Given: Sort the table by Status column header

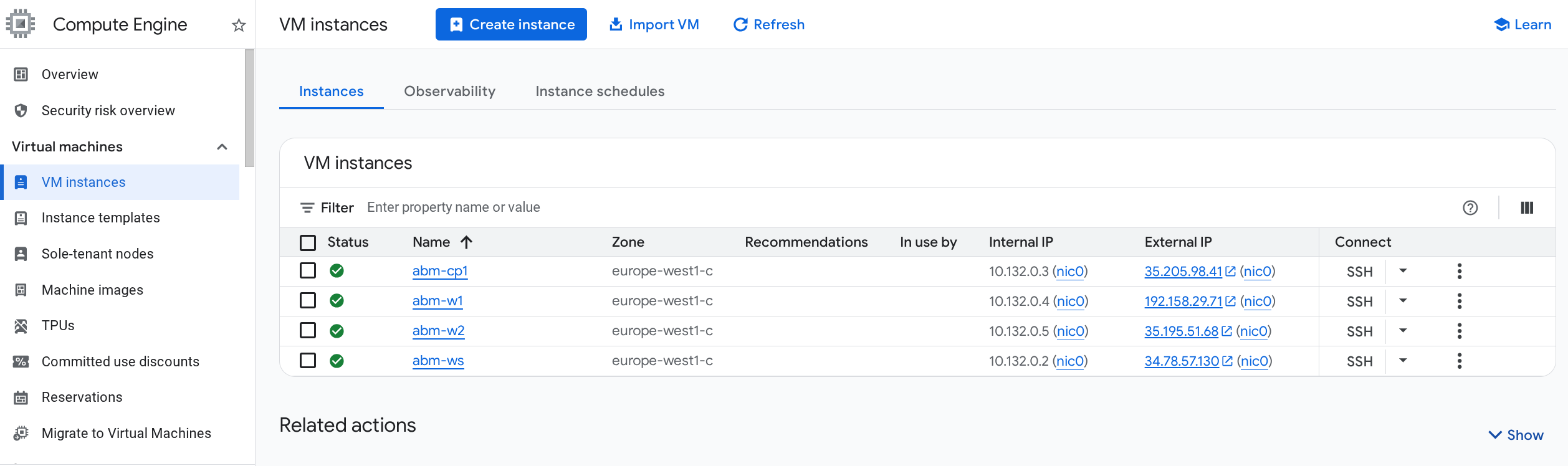Looking at the screenshot, I should click(x=348, y=242).
